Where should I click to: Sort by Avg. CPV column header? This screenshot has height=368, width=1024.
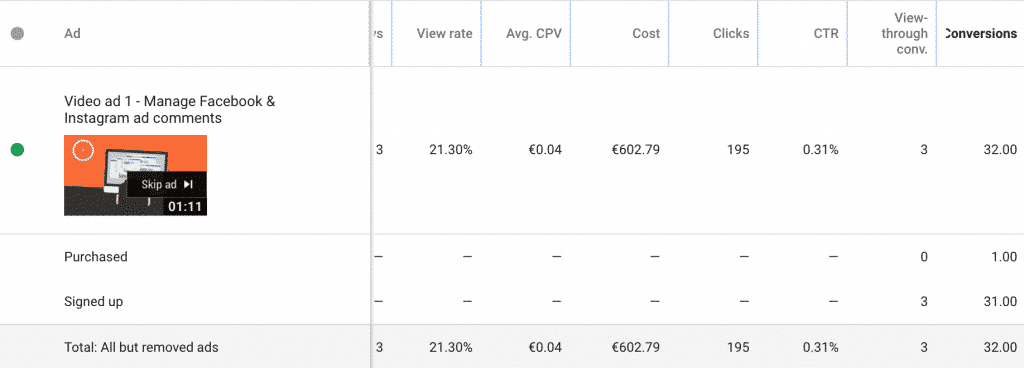point(534,33)
